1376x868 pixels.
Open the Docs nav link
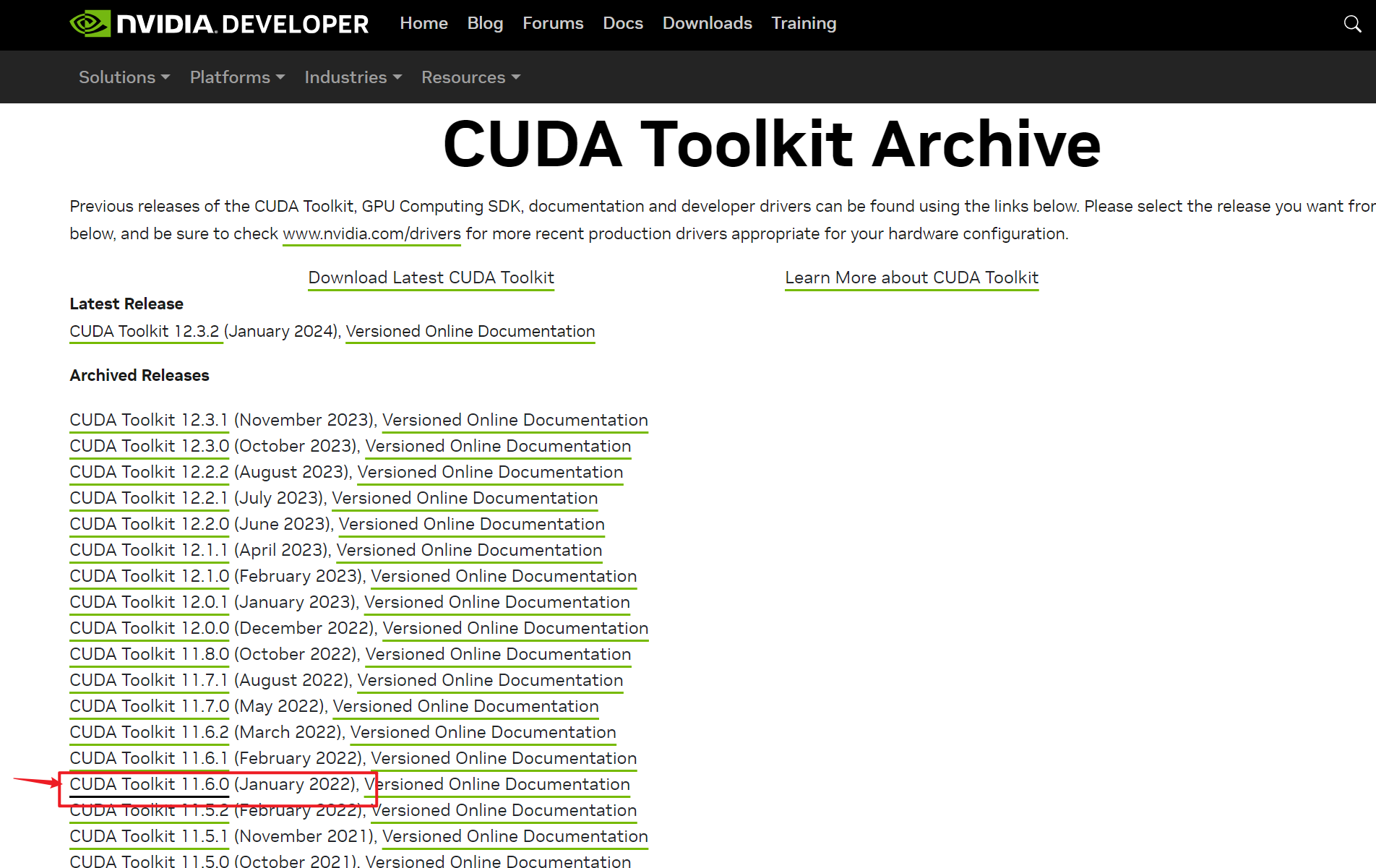point(623,23)
